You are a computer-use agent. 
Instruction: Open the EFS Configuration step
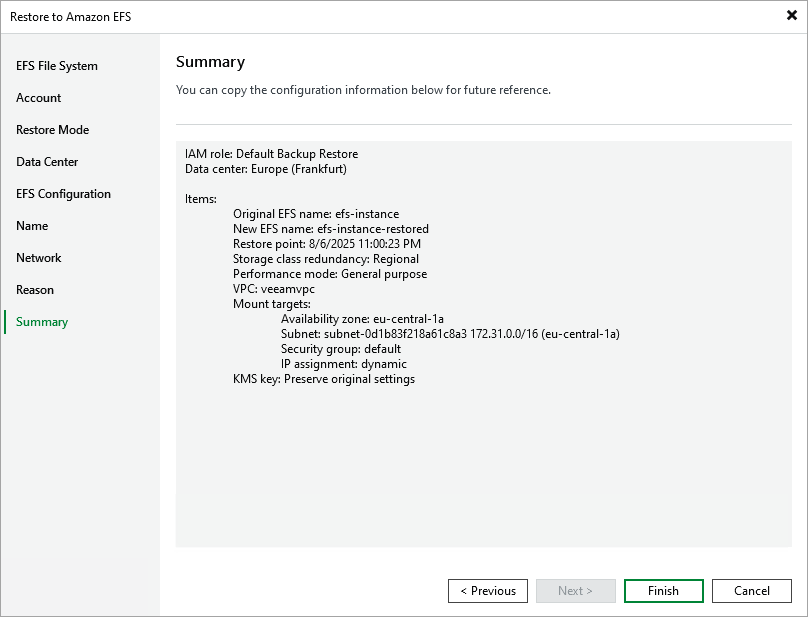63,194
